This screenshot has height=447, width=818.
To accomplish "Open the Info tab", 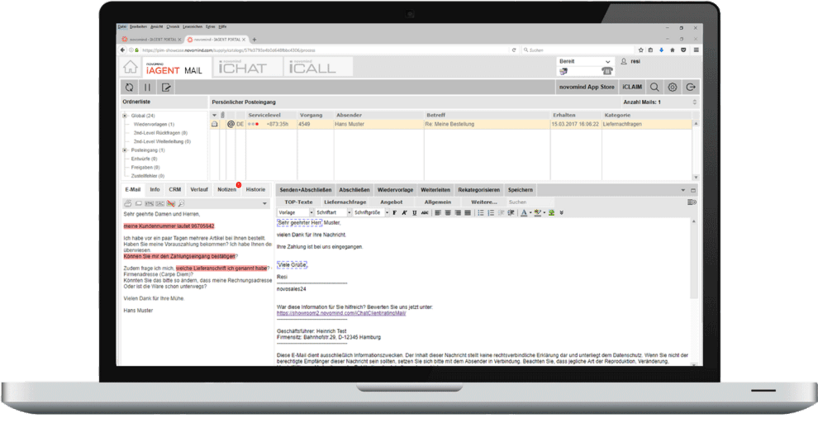I will 155,189.
